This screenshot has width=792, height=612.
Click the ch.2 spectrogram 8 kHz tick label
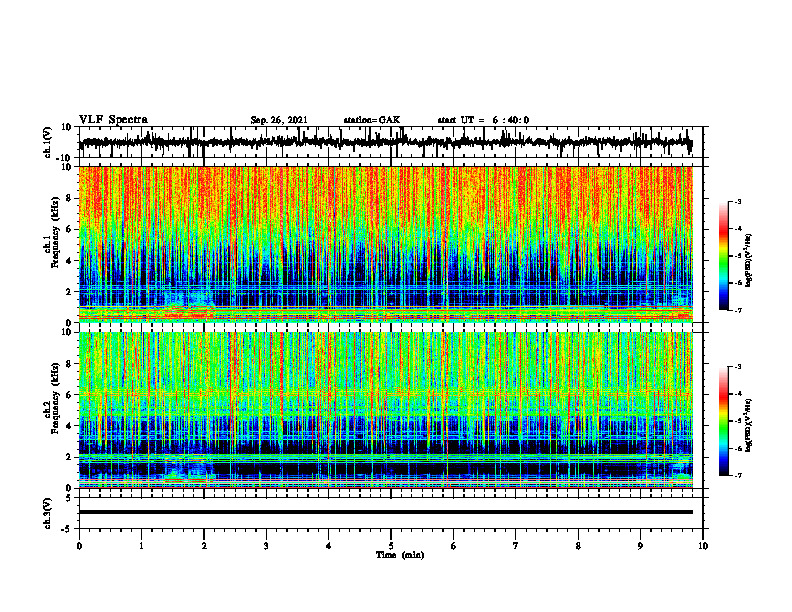70,364
